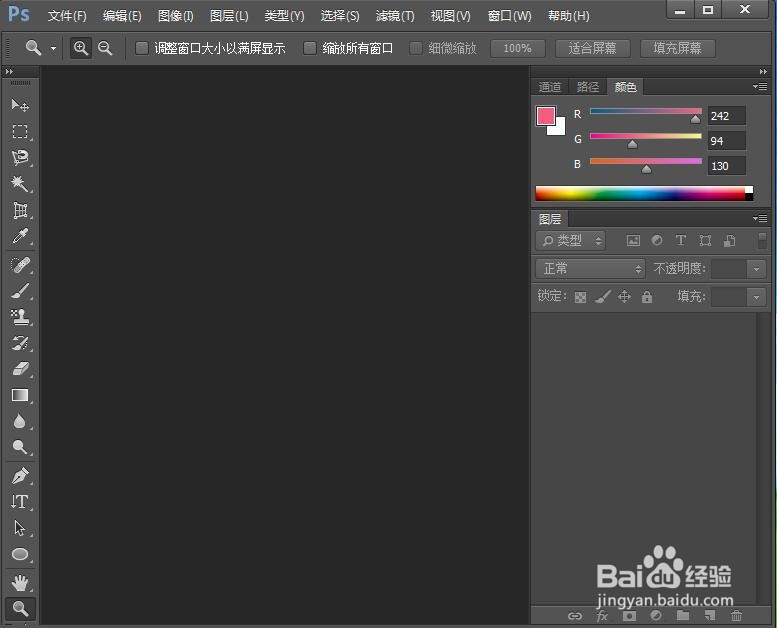Toggle lock image pixels

tap(603, 297)
